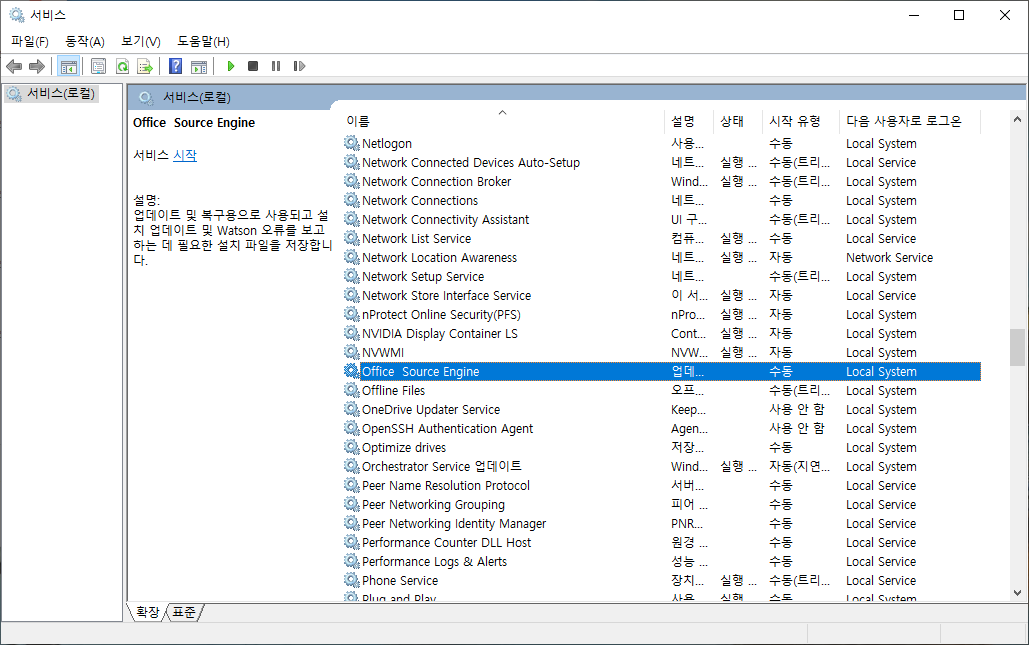Click the Back arrow toolbar icon
Image resolution: width=1029 pixels, height=645 pixels.
[x=14, y=66]
